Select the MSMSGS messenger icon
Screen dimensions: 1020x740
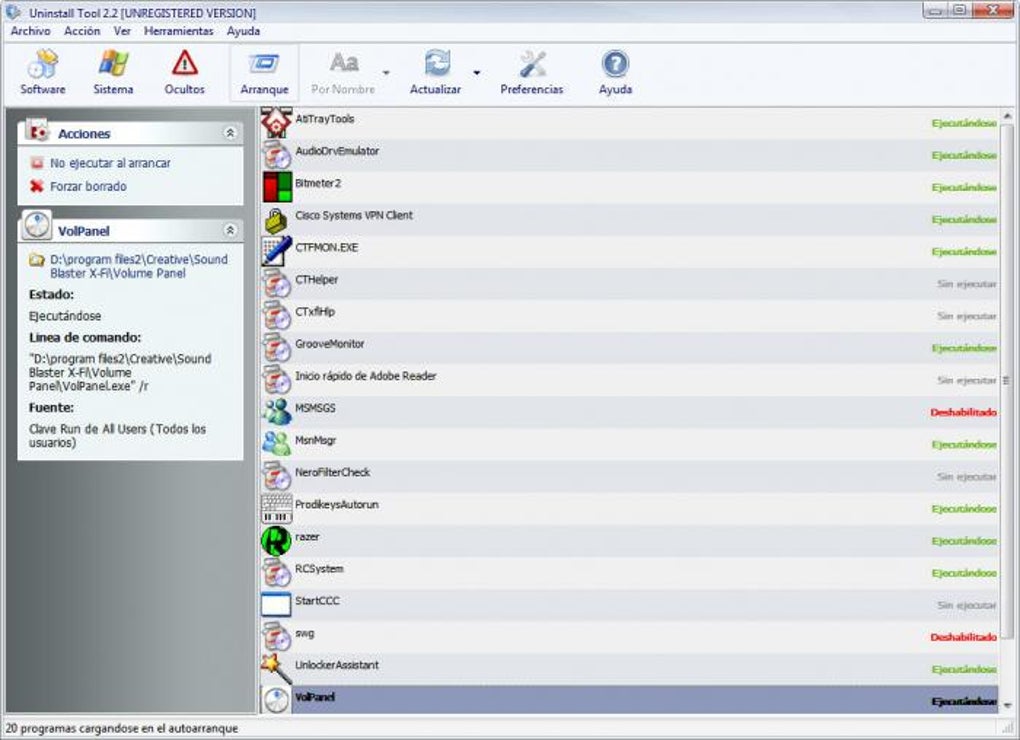[276, 412]
